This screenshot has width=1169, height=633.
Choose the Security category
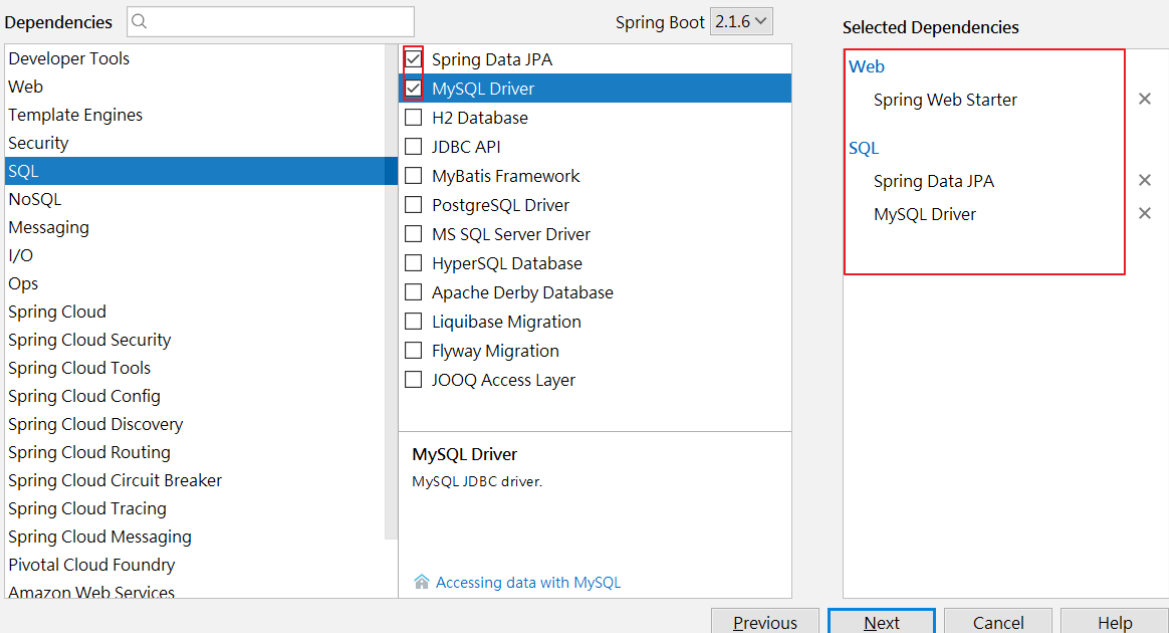click(195, 143)
